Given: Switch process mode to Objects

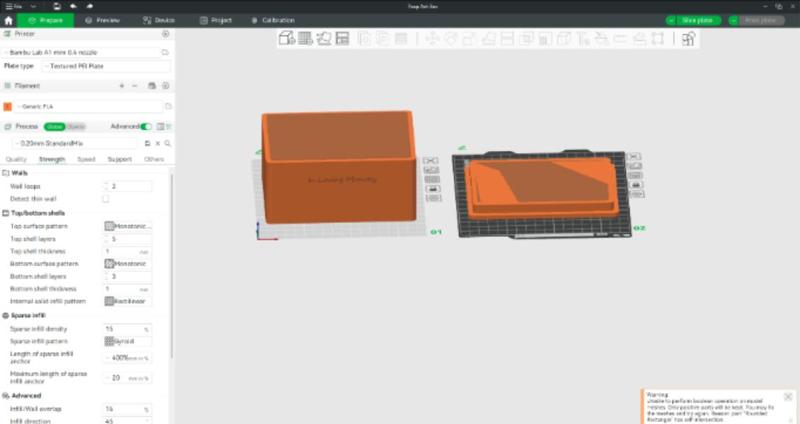Looking at the screenshot, I should [76, 127].
